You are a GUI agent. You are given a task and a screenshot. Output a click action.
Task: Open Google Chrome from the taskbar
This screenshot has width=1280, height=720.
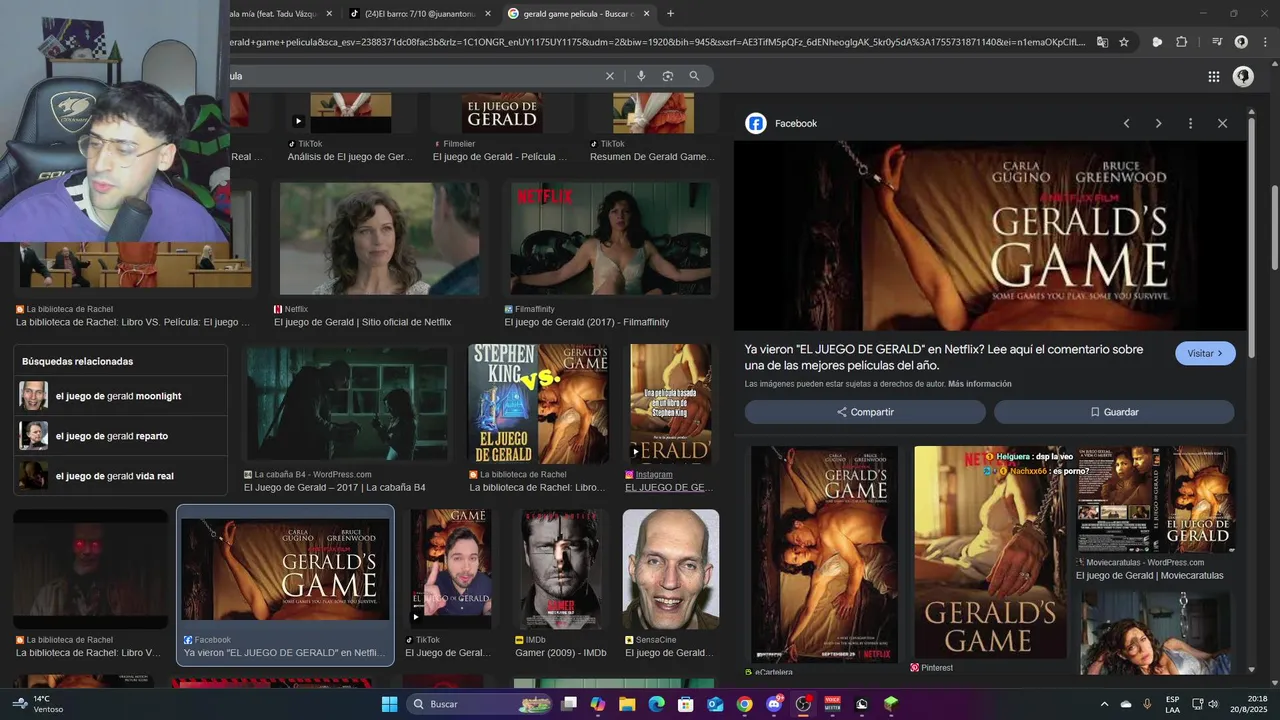click(x=744, y=704)
